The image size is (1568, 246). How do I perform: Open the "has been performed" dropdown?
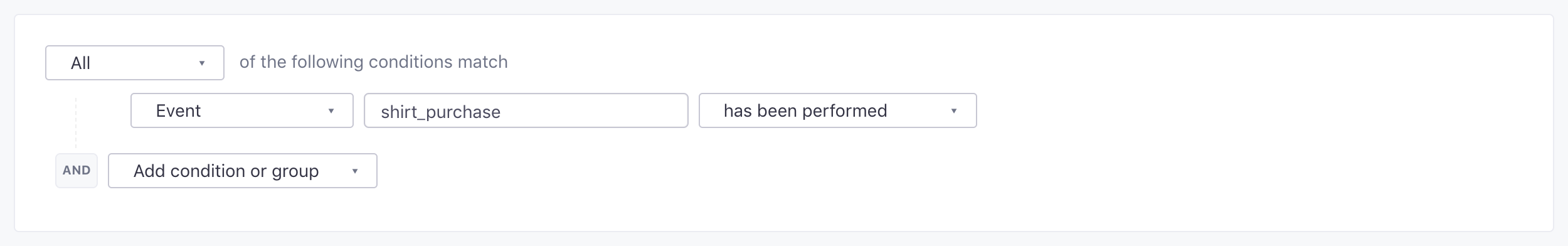pos(838,110)
